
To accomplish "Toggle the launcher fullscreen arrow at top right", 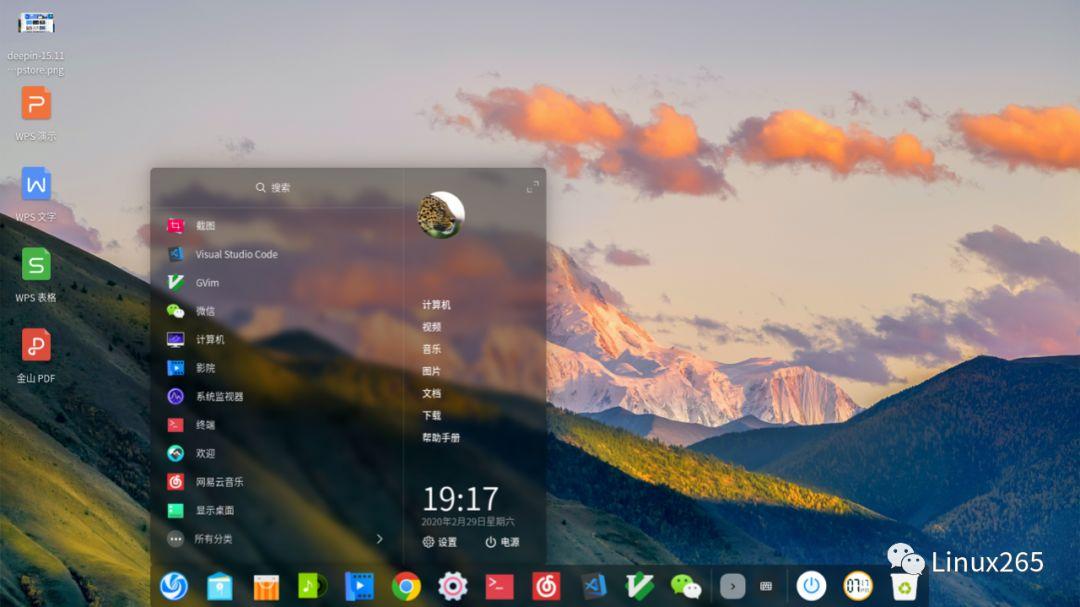I will click(533, 184).
